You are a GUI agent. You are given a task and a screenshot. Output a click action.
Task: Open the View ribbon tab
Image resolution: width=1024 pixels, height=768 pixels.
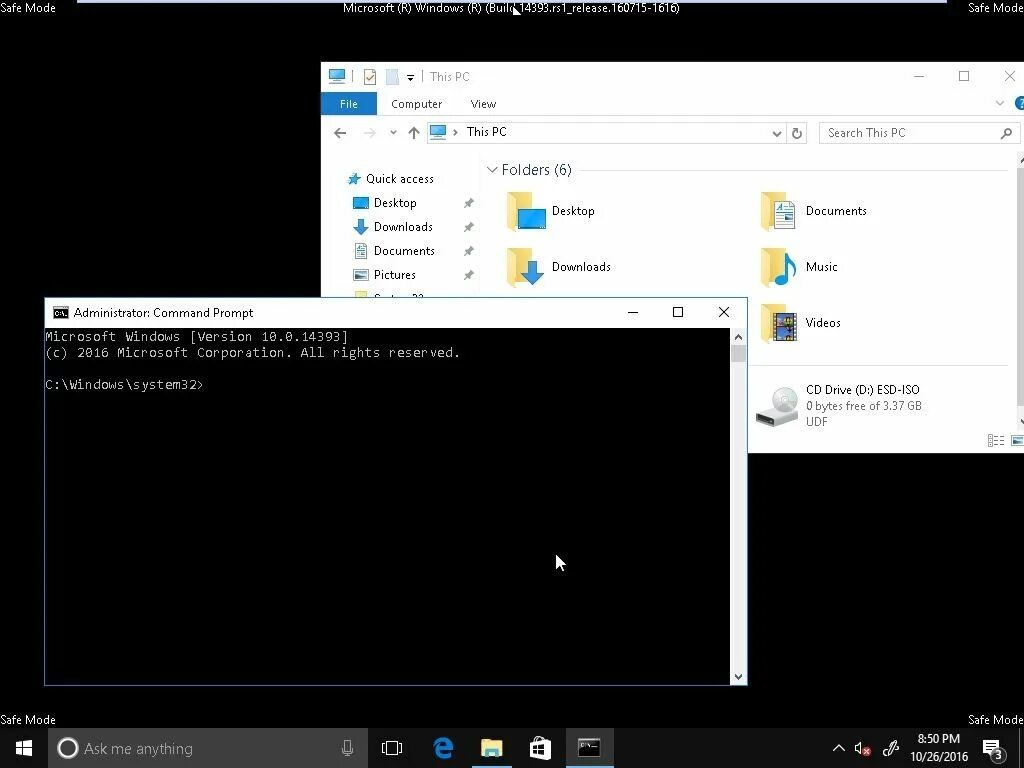click(483, 104)
